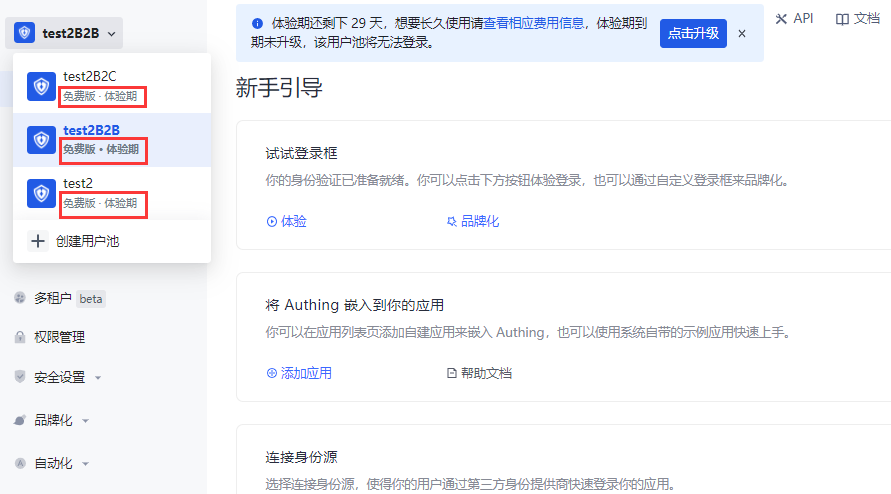The width and height of the screenshot is (891, 494).
Task: Close the trial period notification banner
Action: click(x=742, y=33)
